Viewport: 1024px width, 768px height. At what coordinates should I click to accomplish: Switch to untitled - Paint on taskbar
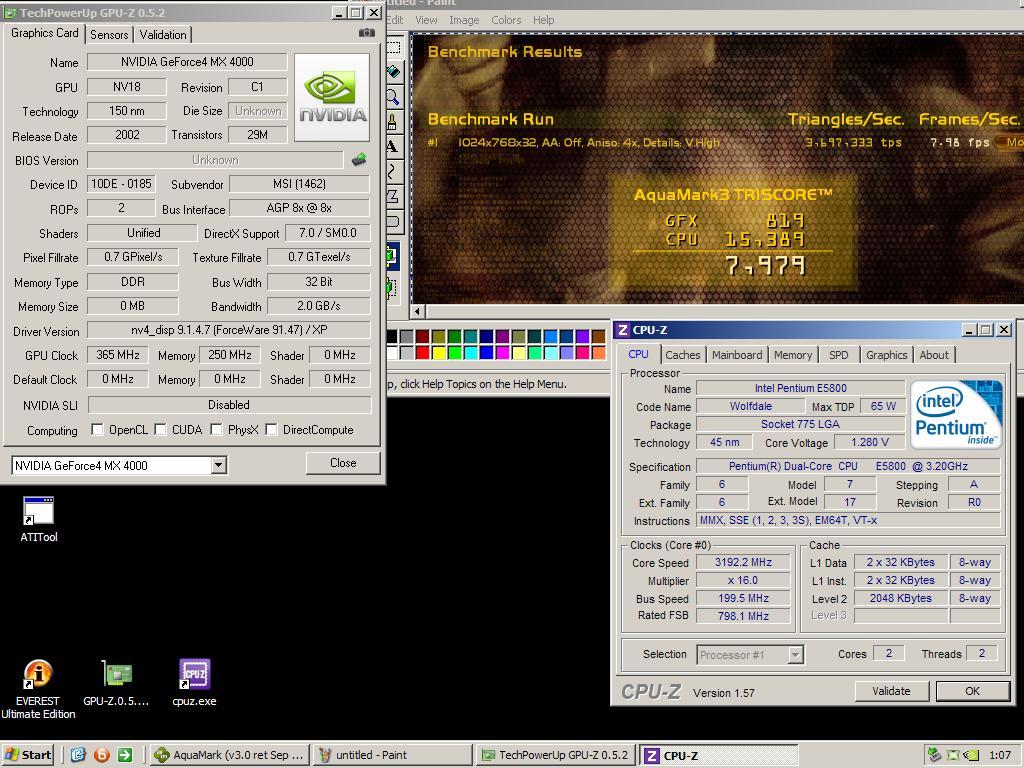pos(392,755)
